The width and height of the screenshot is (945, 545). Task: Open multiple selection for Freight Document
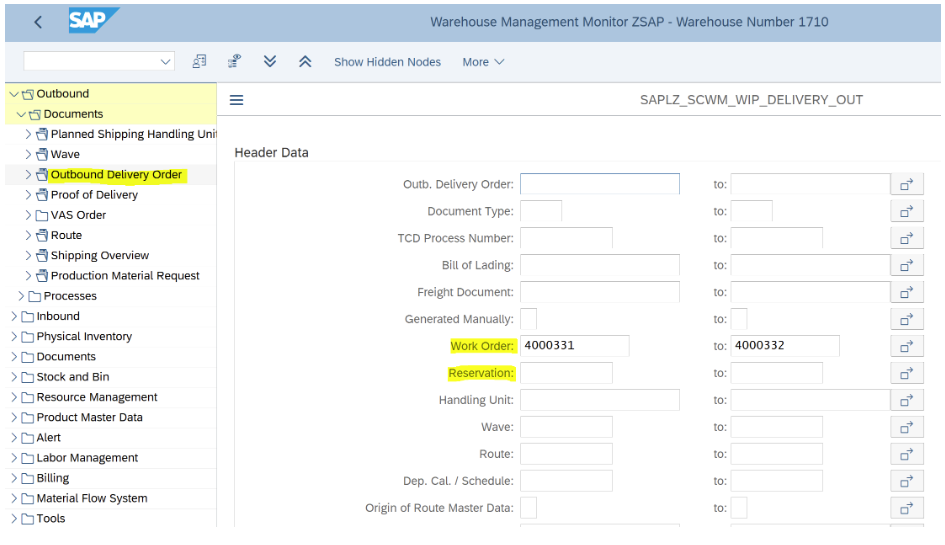907,292
